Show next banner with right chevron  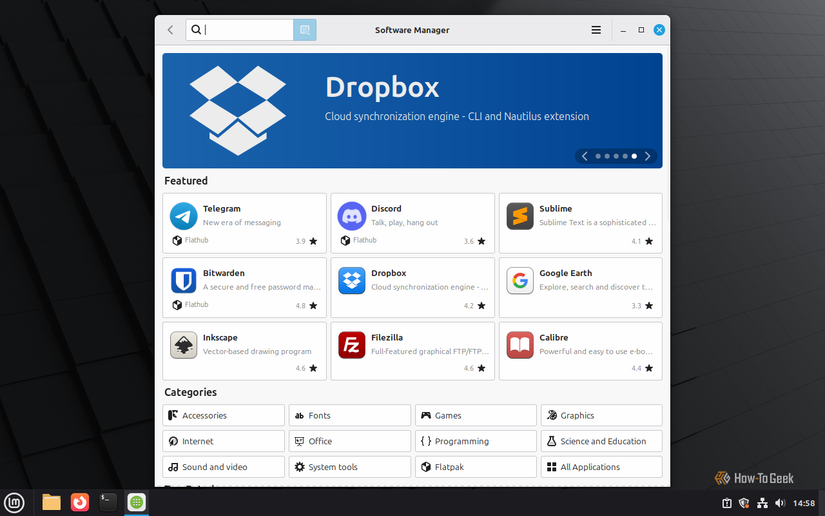tap(648, 156)
